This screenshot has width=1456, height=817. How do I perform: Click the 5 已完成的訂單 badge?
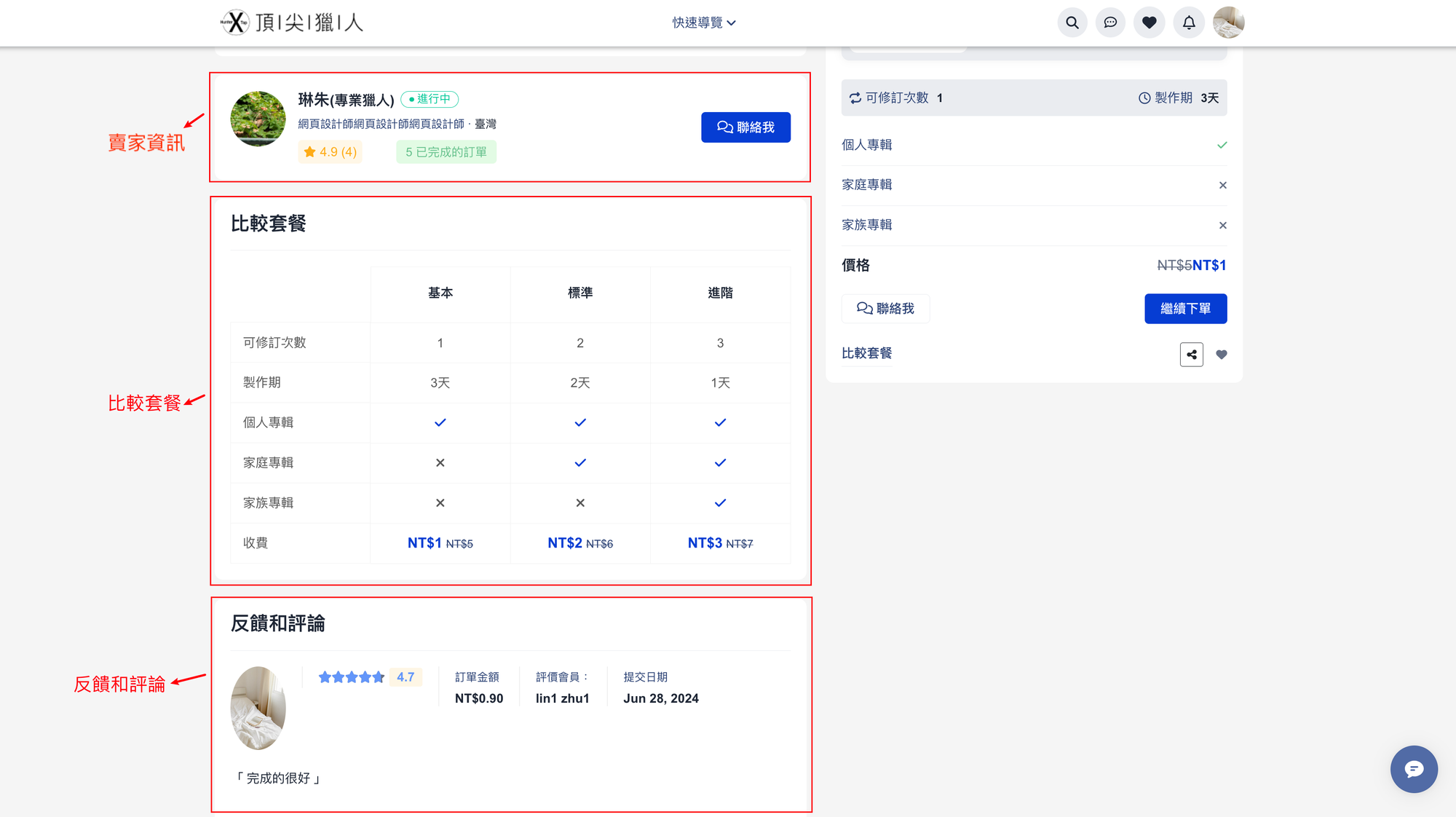446,152
